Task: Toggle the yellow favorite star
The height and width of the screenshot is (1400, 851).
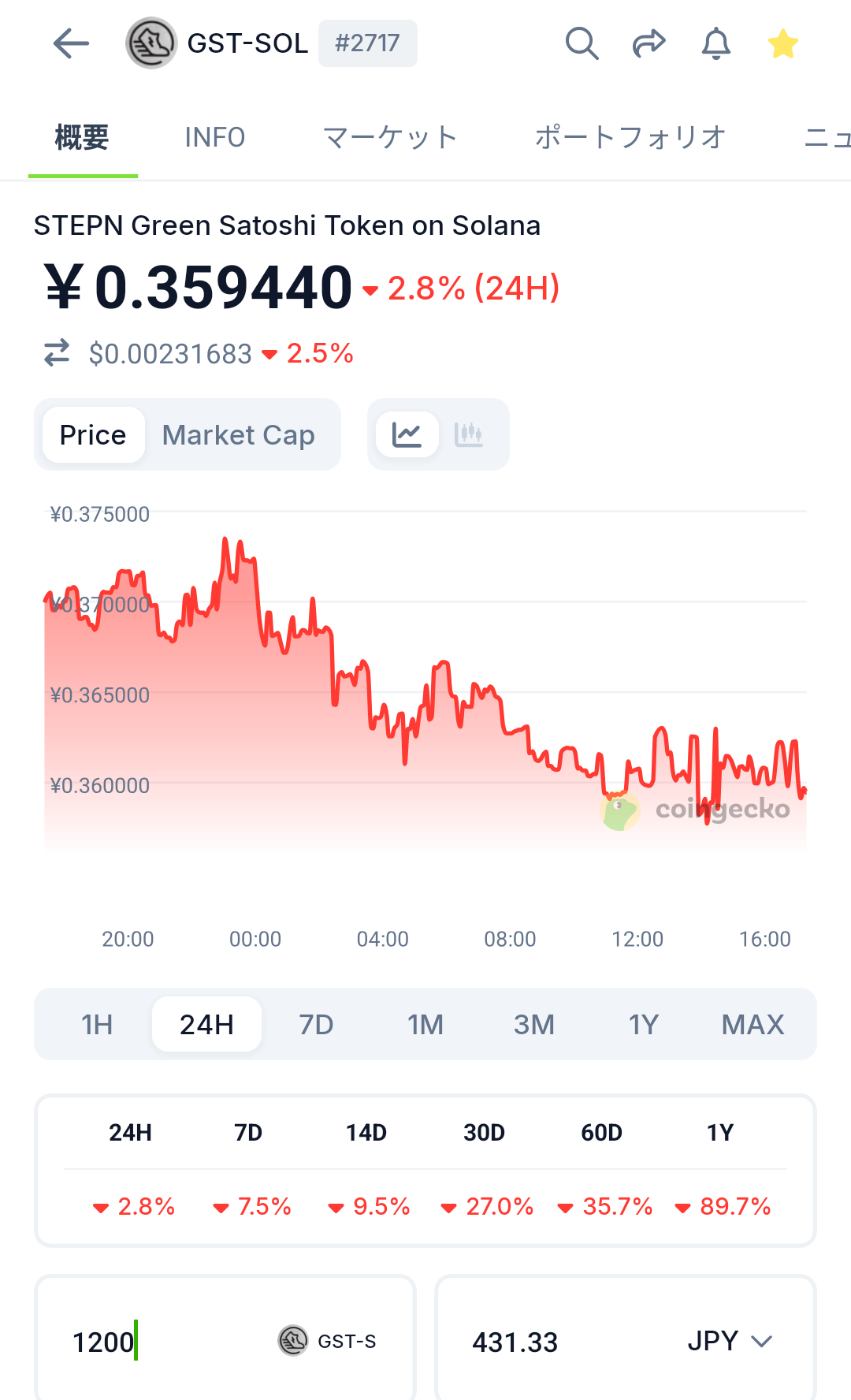Action: click(x=782, y=44)
